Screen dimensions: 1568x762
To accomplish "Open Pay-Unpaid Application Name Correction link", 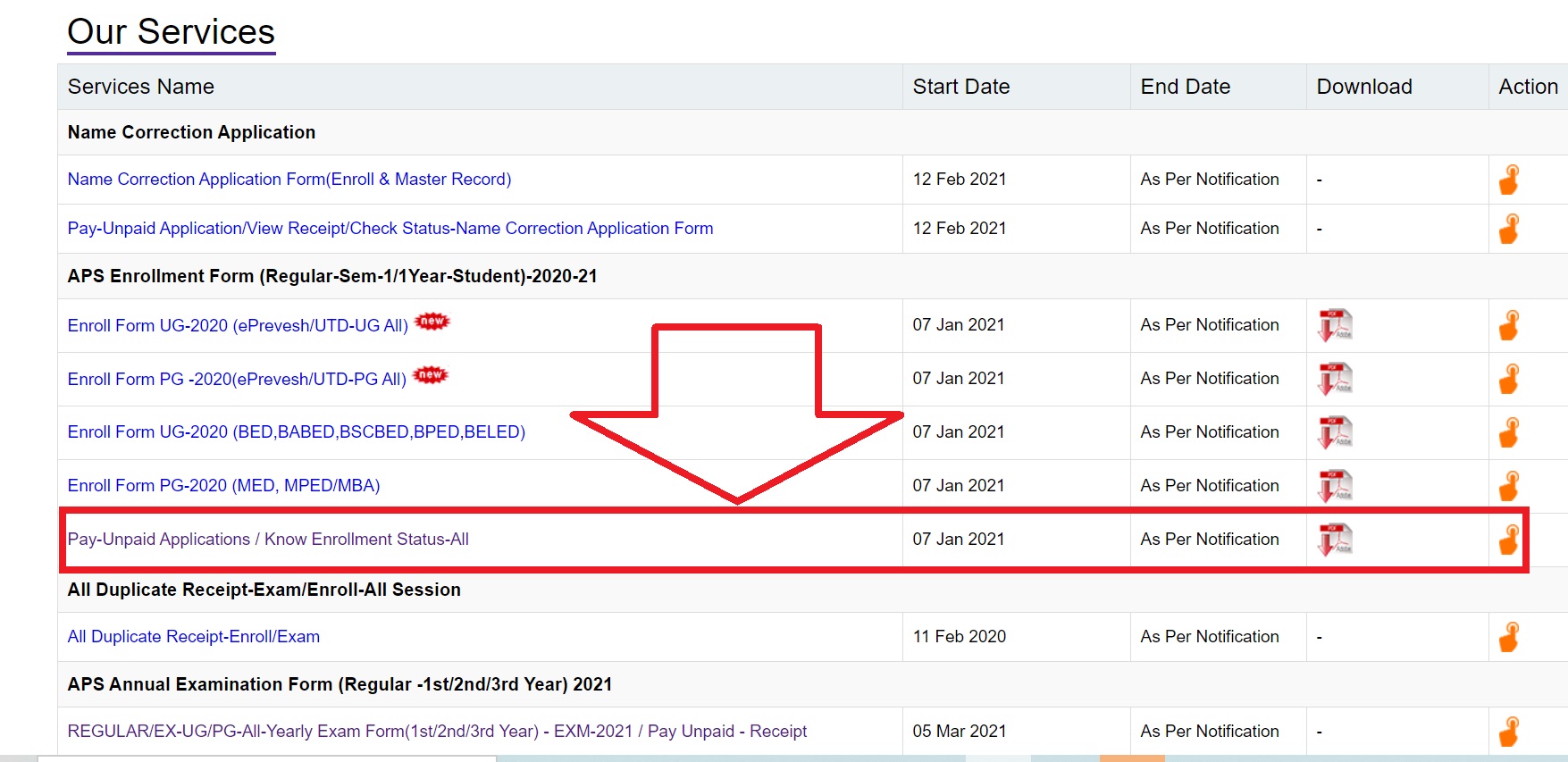I will click(390, 229).
